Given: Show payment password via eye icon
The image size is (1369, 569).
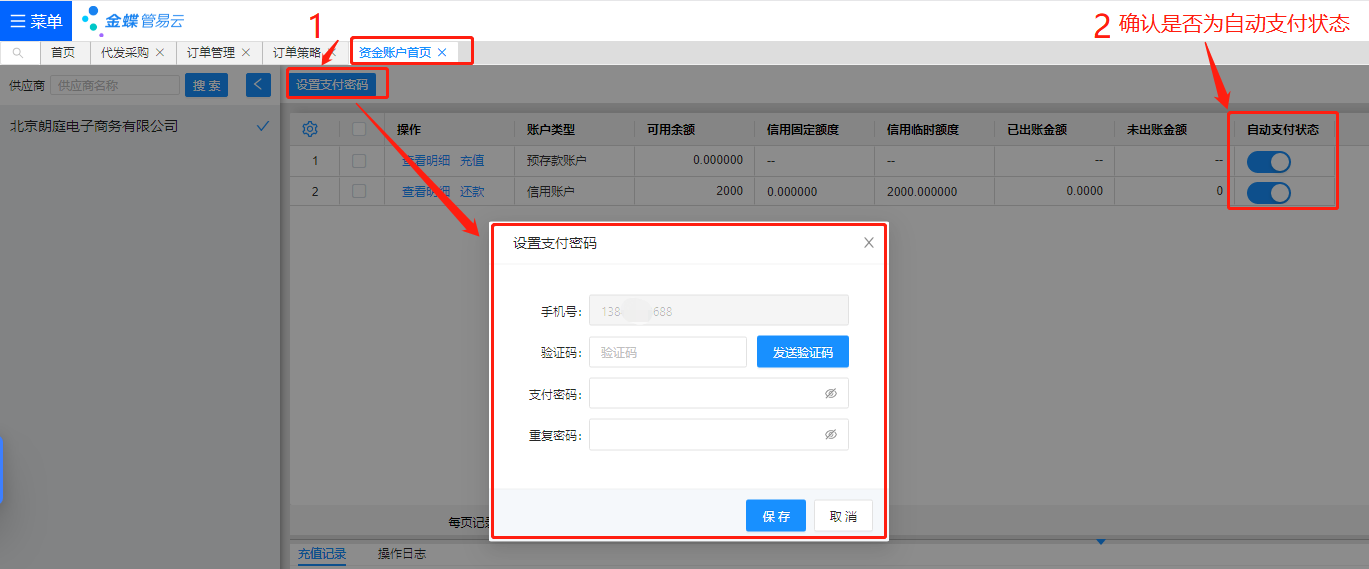Looking at the screenshot, I should coord(830,394).
